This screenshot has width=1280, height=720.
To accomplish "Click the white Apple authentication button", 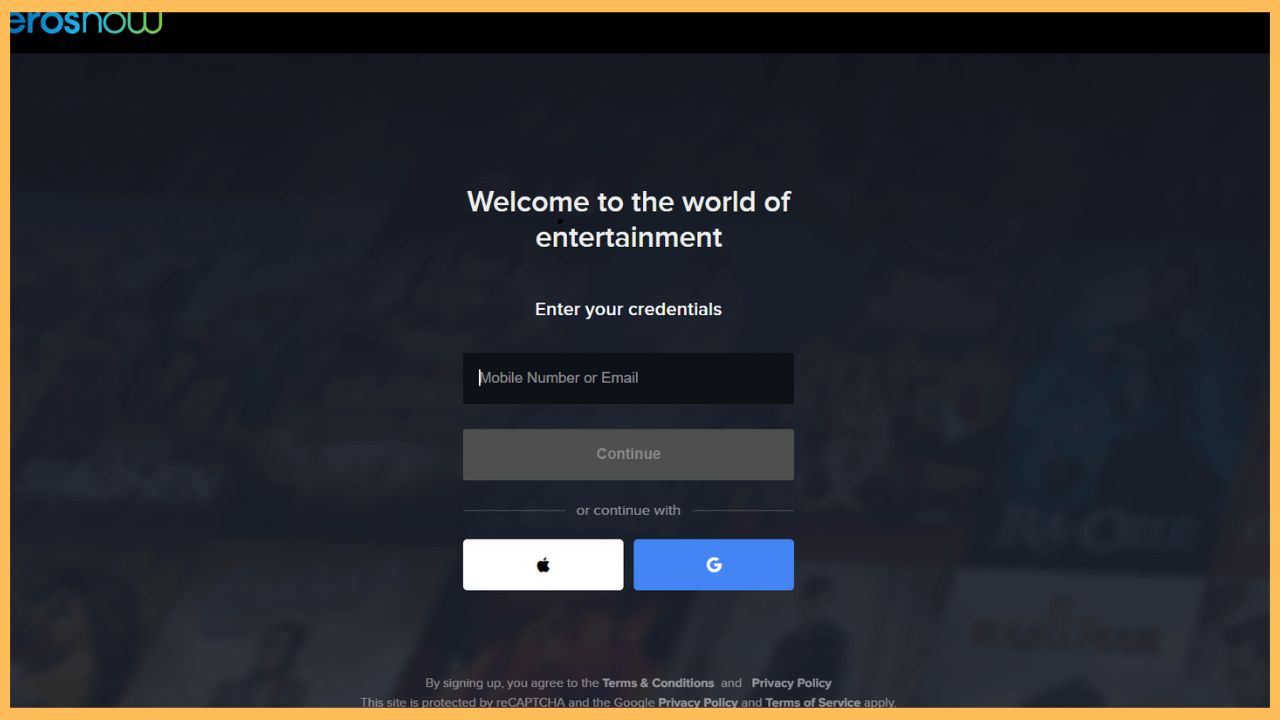I will tap(543, 564).
